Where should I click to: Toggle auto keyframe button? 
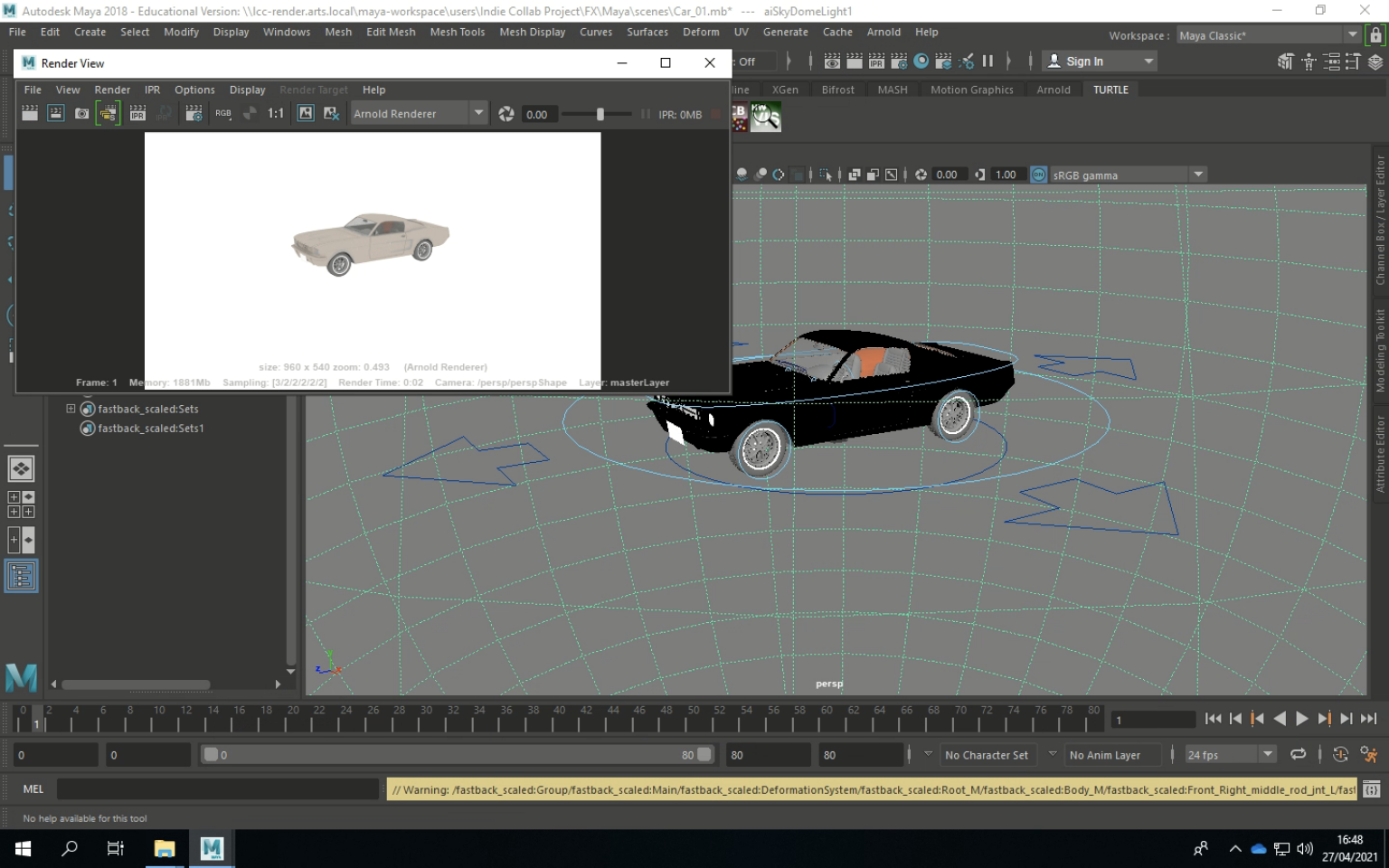coord(1340,754)
